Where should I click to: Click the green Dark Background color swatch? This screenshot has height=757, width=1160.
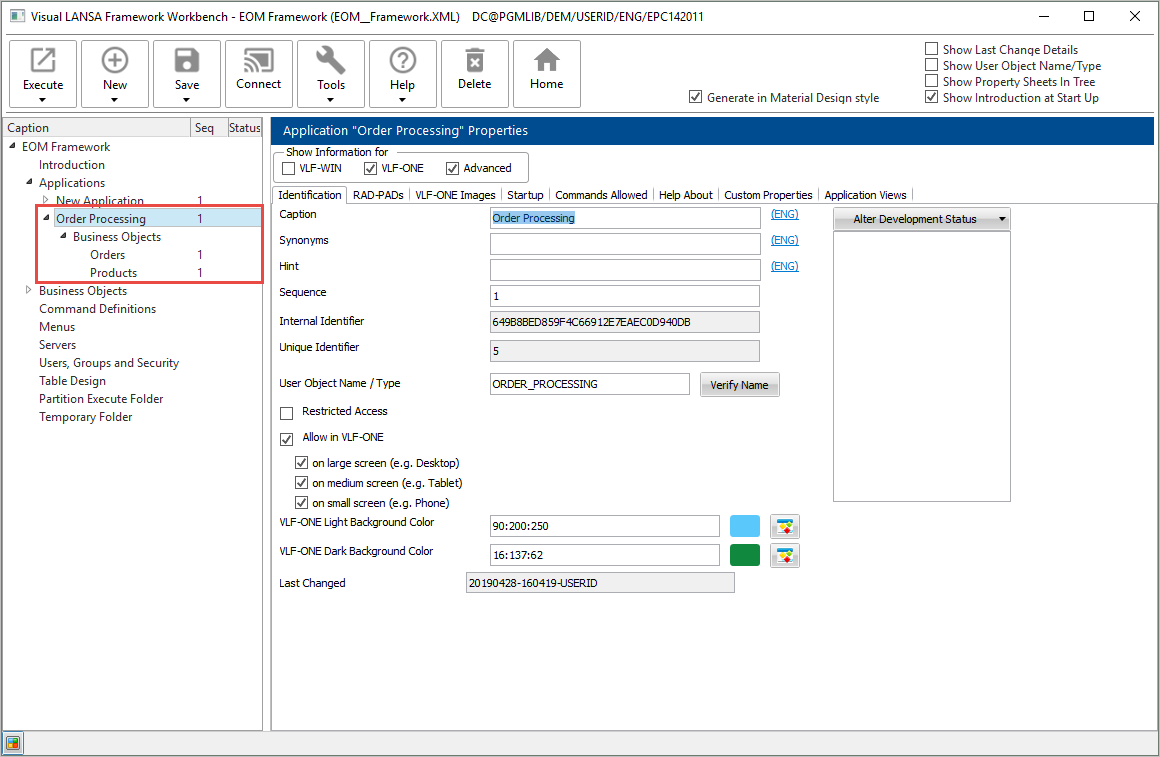click(745, 555)
